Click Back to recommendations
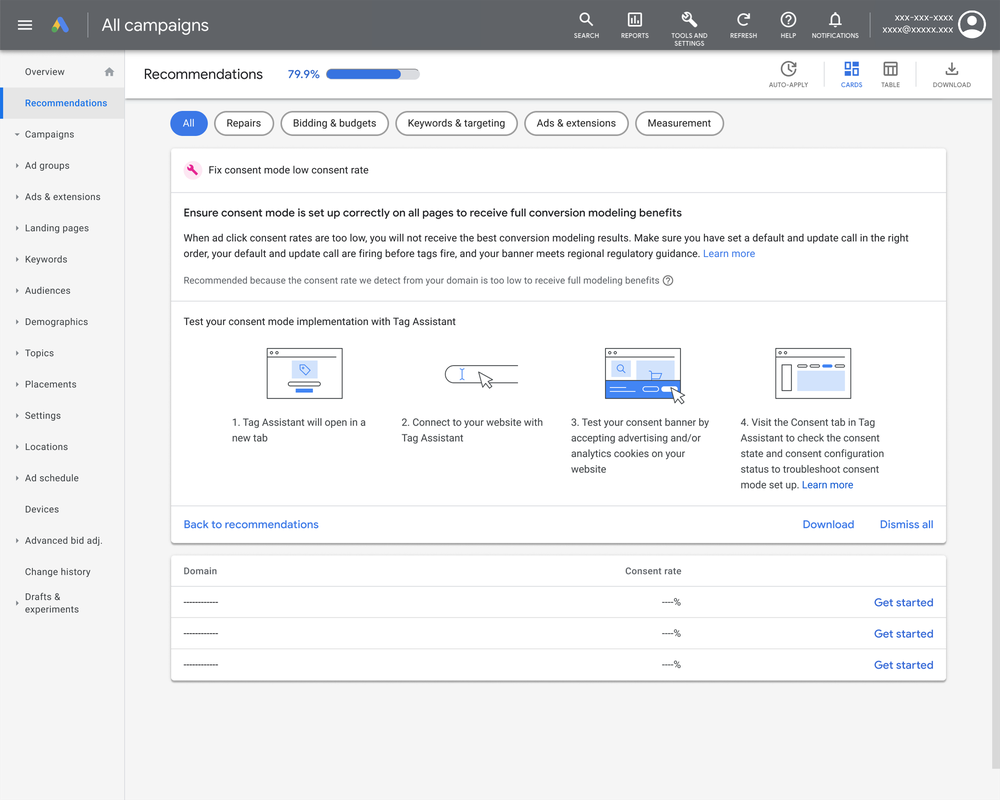The image size is (1000, 800). (x=251, y=524)
